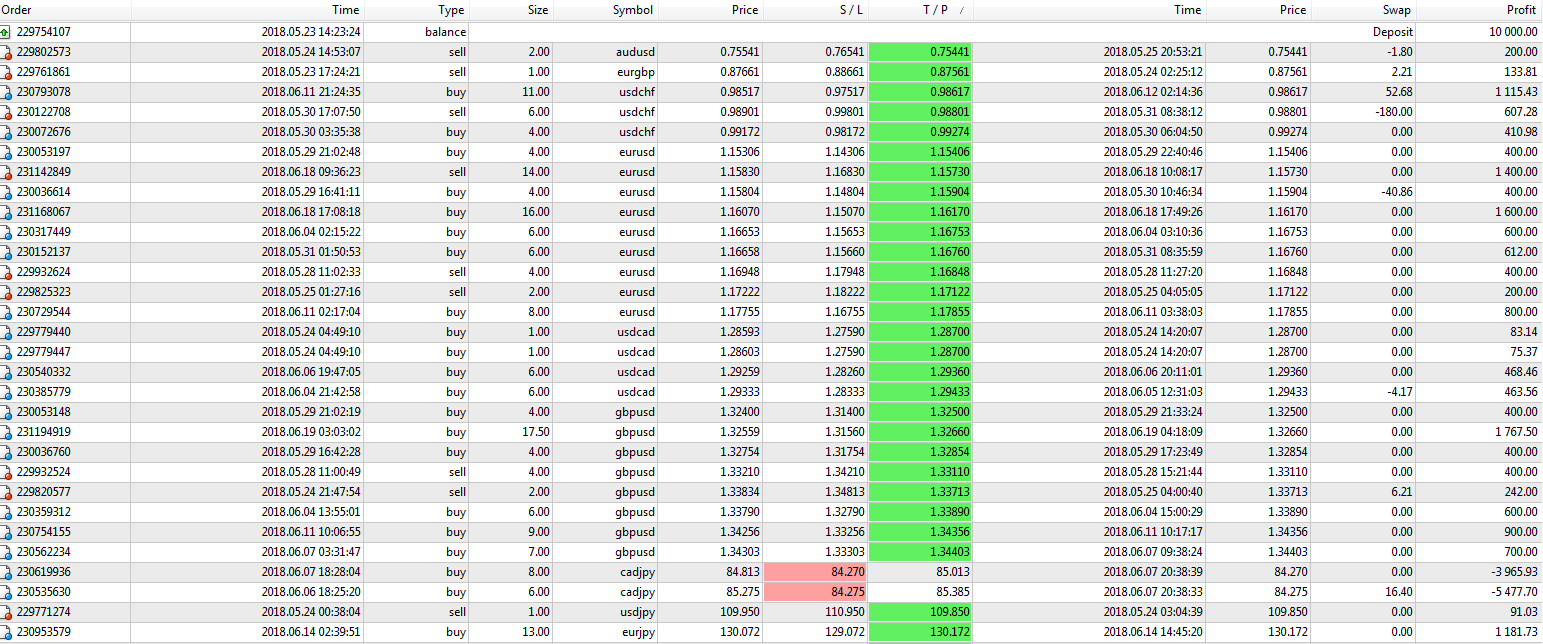This screenshot has height=644, width=1543.
Task: Click the size value 17.50
Action: coord(536,432)
